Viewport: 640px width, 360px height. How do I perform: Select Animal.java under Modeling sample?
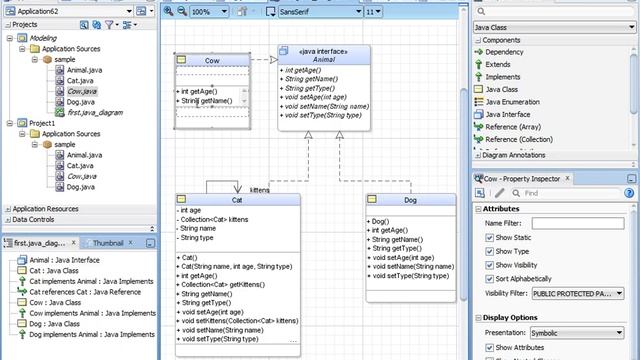[84, 70]
